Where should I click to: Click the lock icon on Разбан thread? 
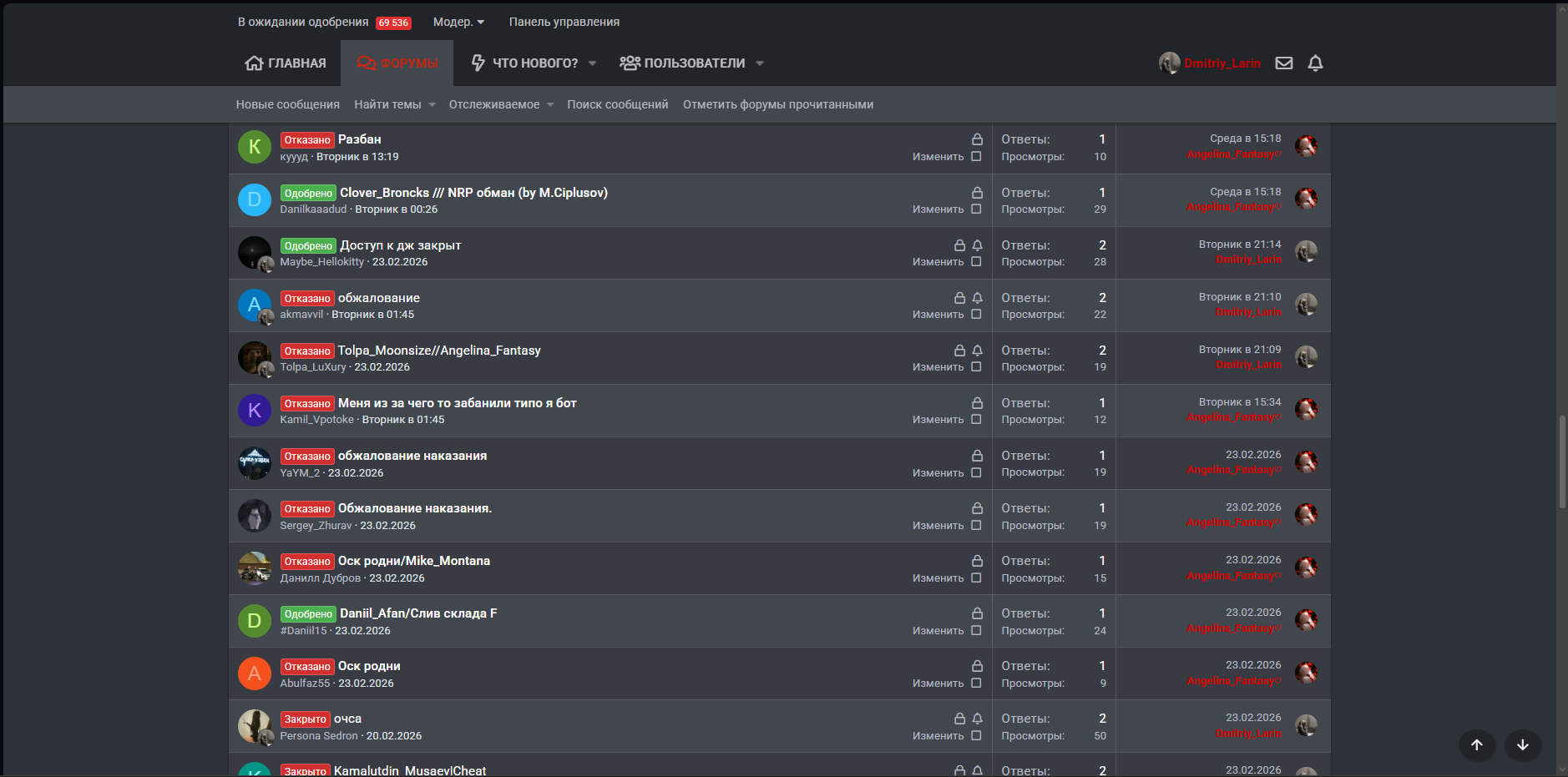[977, 139]
